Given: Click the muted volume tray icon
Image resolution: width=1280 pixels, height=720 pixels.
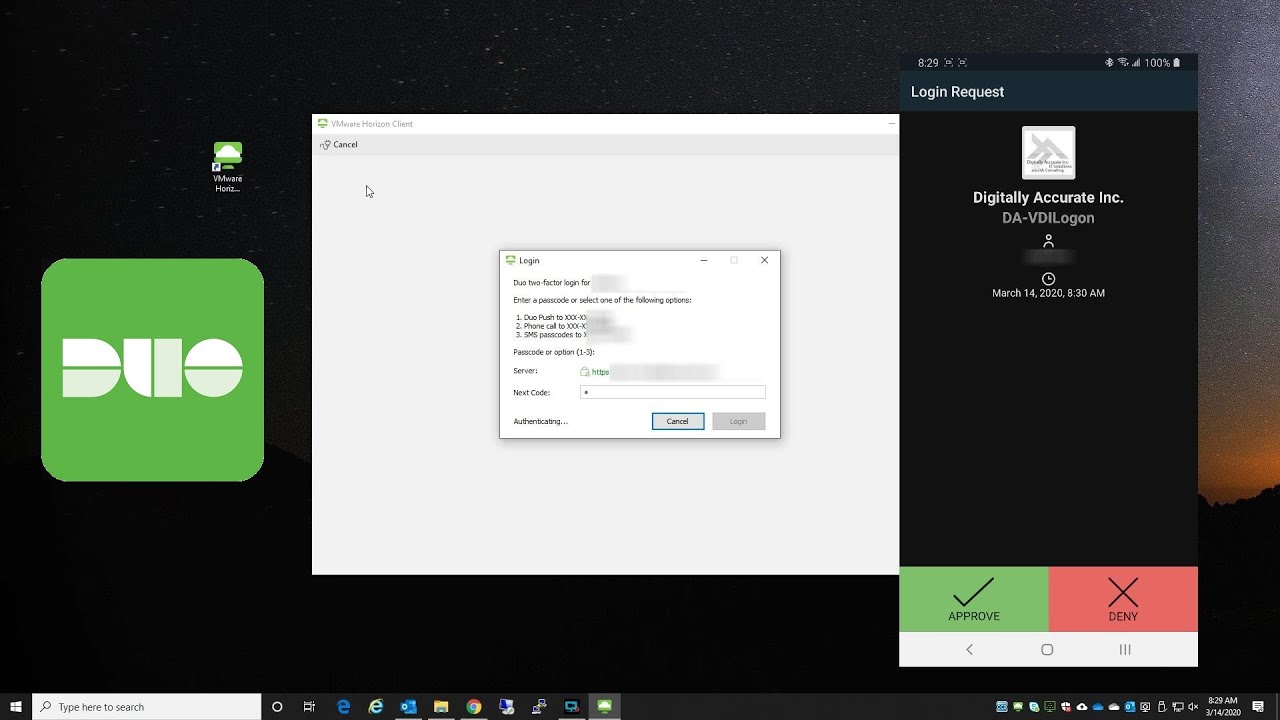Looking at the screenshot, I should click(x=1193, y=707).
